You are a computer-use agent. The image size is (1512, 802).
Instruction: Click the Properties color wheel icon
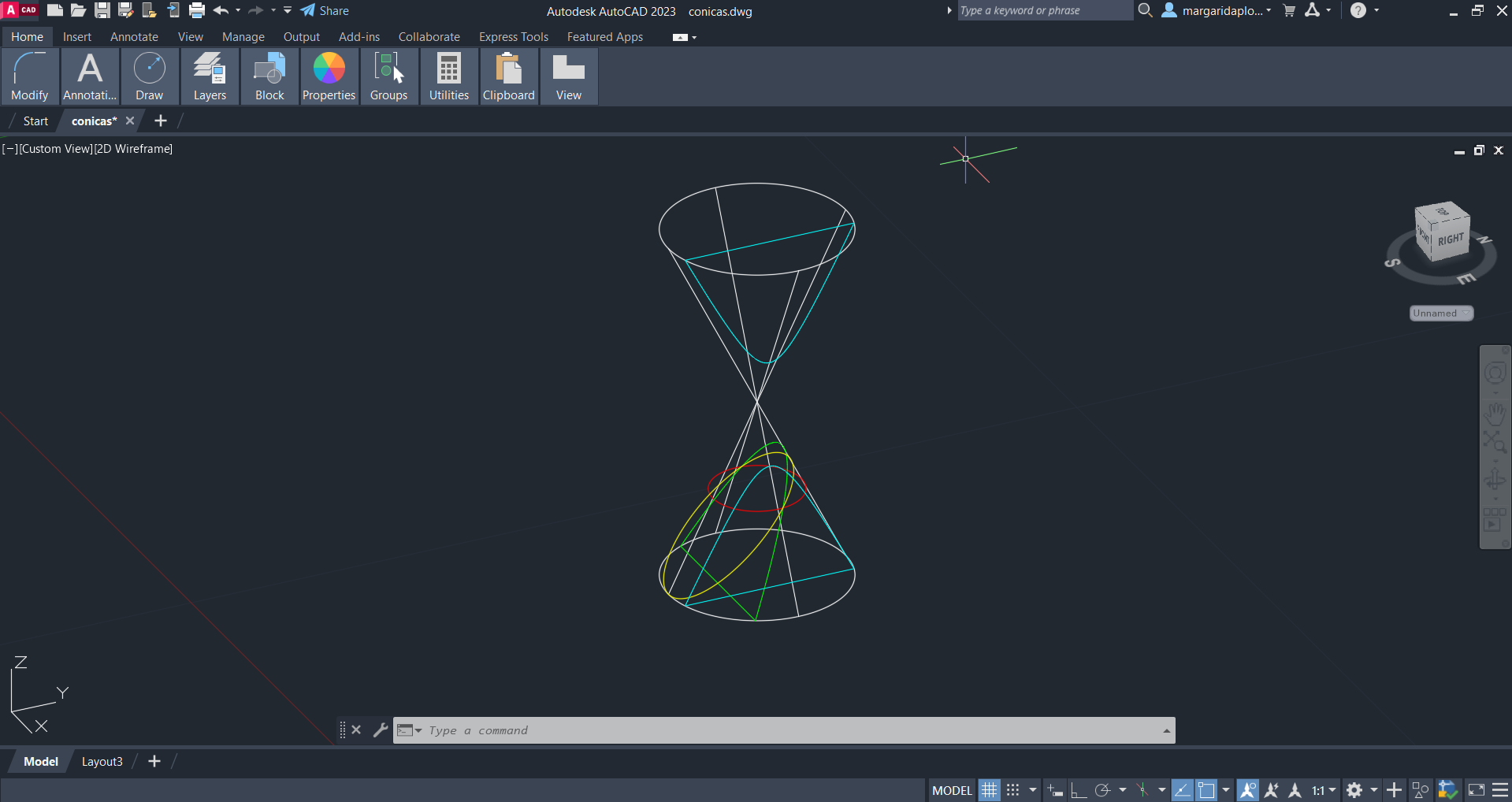tap(329, 69)
